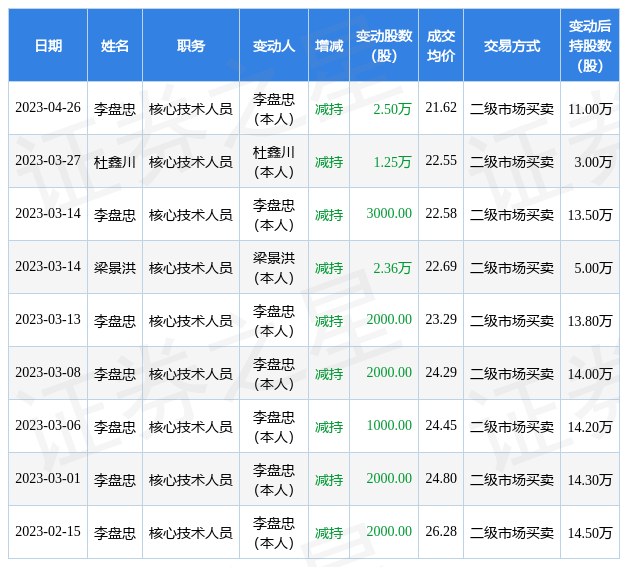The height and width of the screenshot is (567, 620).
Task: Click the holdings value 14.20万
Action: pyautogui.click(x=590, y=427)
